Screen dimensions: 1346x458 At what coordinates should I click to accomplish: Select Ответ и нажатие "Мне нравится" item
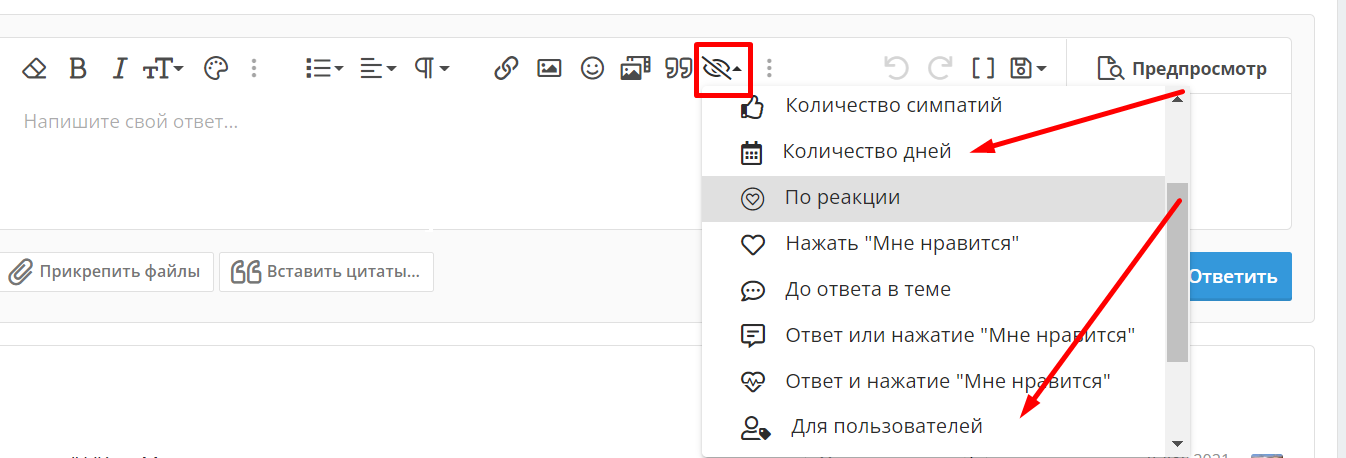(x=933, y=381)
